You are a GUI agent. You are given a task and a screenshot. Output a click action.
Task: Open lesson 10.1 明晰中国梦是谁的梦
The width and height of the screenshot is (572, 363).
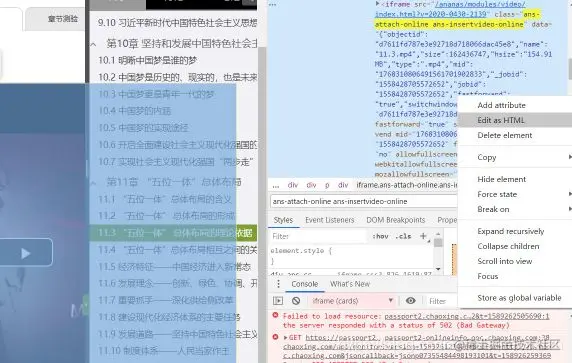click(x=148, y=60)
